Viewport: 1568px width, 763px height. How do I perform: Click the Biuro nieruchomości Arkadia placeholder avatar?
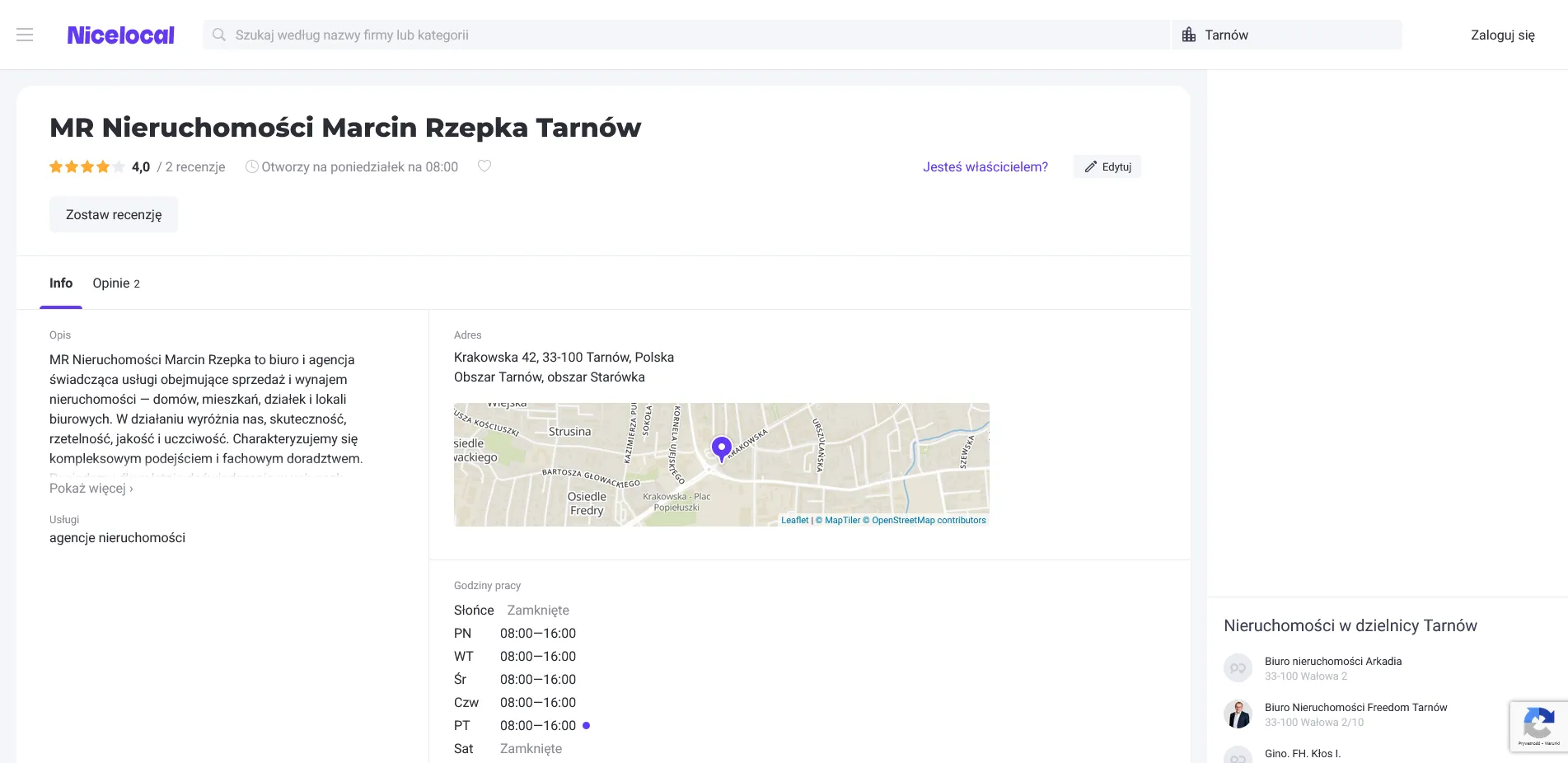pyautogui.click(x=1238, y=667)
